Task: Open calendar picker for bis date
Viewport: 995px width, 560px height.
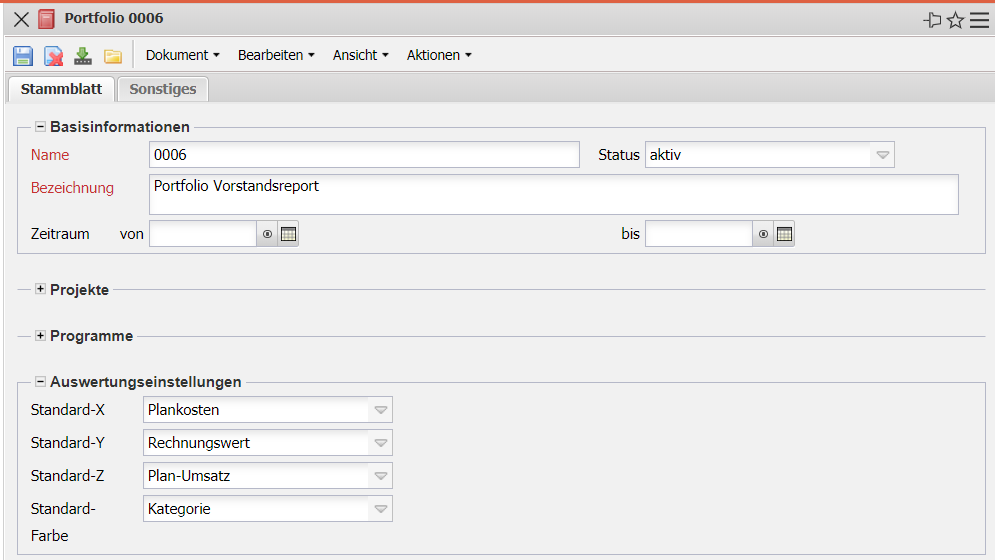Action: [x=784, y=234]
